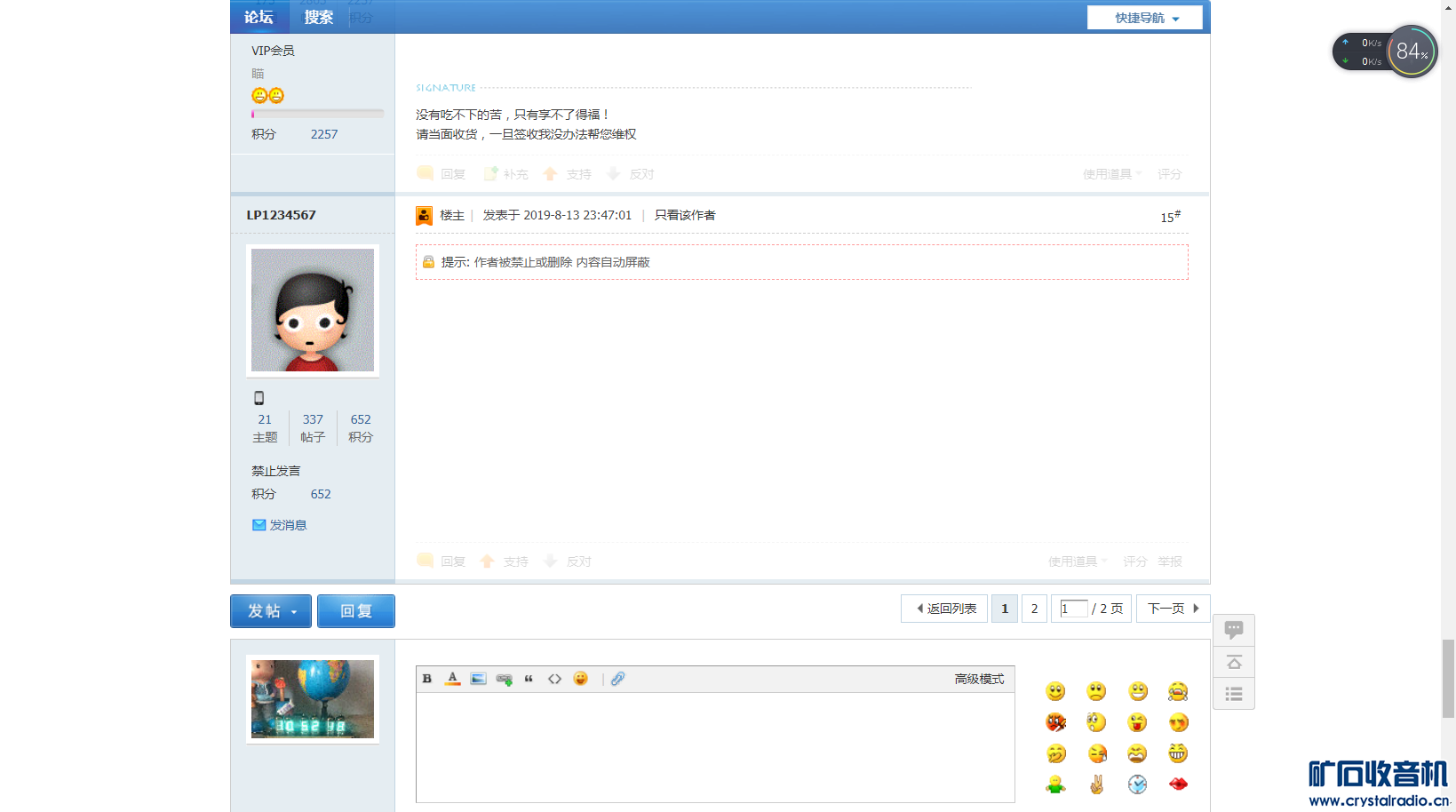Open LP1234567's user profile name
1456x812 pixels.
pyautogui.click(x=281, y=215)
